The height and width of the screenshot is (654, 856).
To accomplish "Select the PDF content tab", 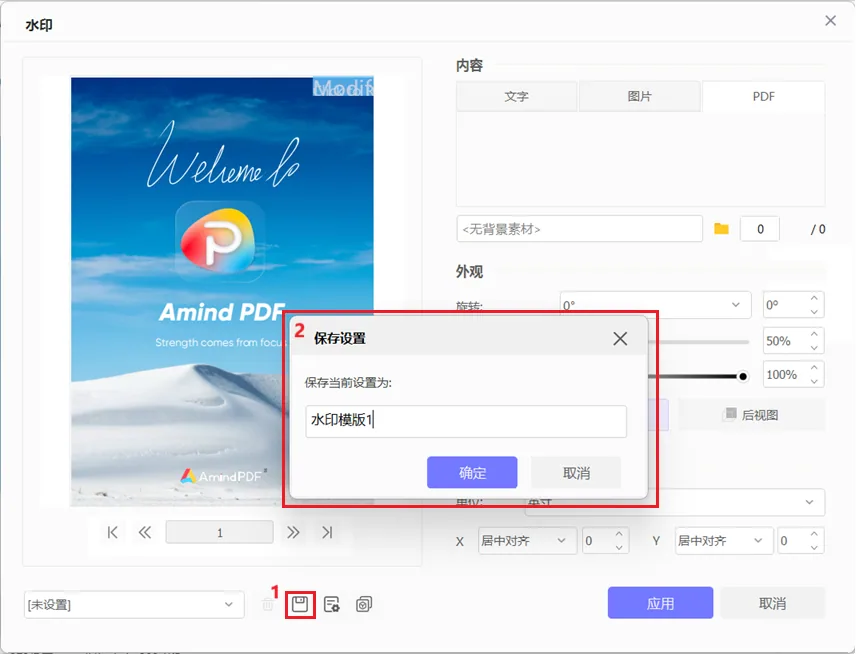I will tap(763, 97).
